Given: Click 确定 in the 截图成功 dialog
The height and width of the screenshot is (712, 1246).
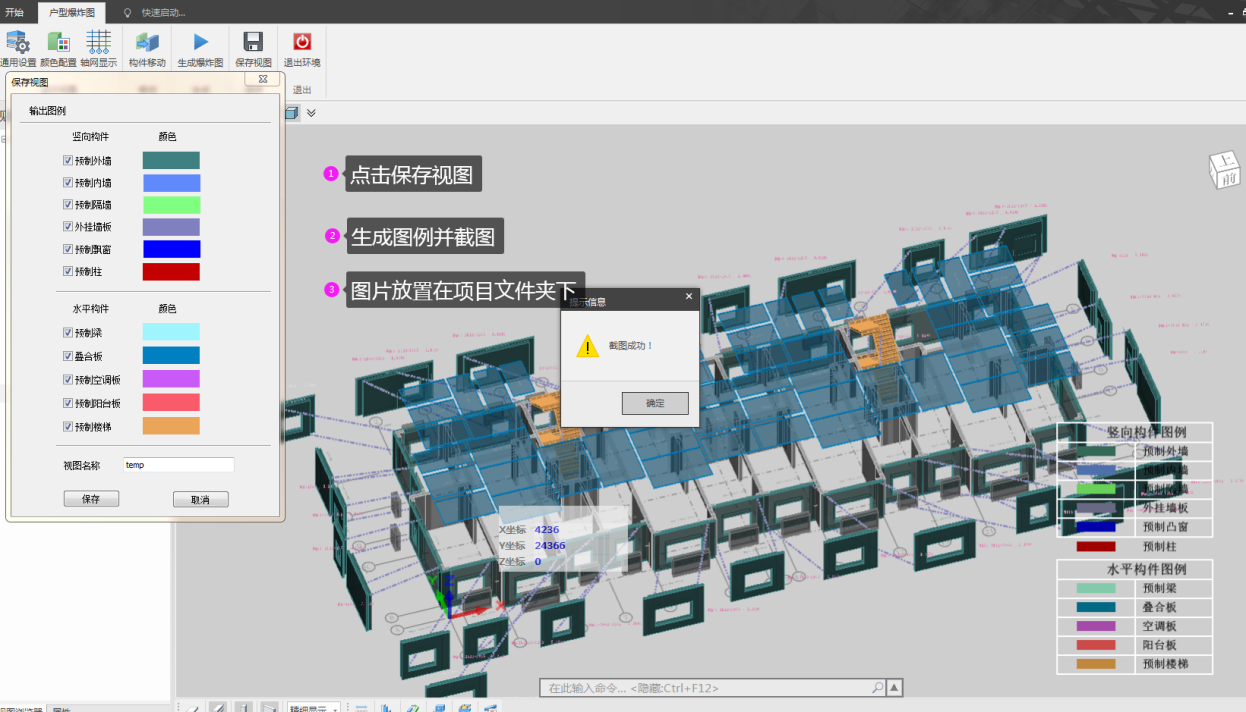Looking at the screenshot, I should coord(654,403).
